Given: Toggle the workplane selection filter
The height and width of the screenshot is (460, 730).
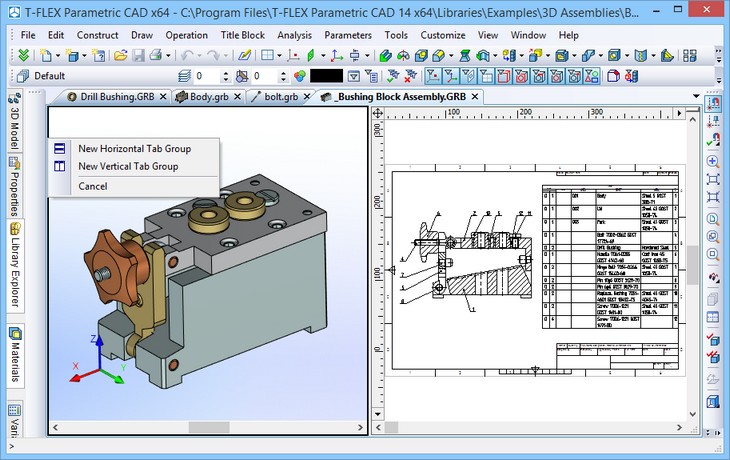Looking at the screenshot, I should pyautogui.click(x=468, y=76).
